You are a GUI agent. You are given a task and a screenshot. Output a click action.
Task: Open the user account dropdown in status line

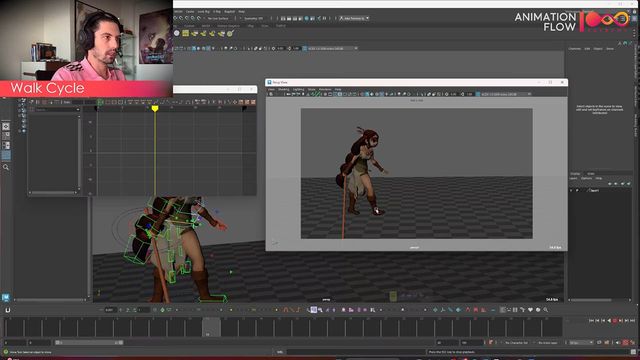(x=354, y=18)
